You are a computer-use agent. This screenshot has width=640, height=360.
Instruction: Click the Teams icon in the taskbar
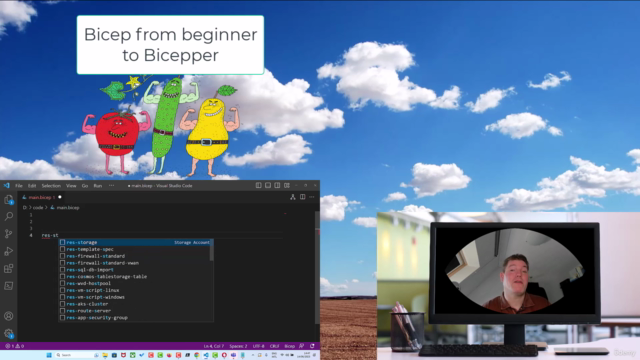(x=233, y=355)
